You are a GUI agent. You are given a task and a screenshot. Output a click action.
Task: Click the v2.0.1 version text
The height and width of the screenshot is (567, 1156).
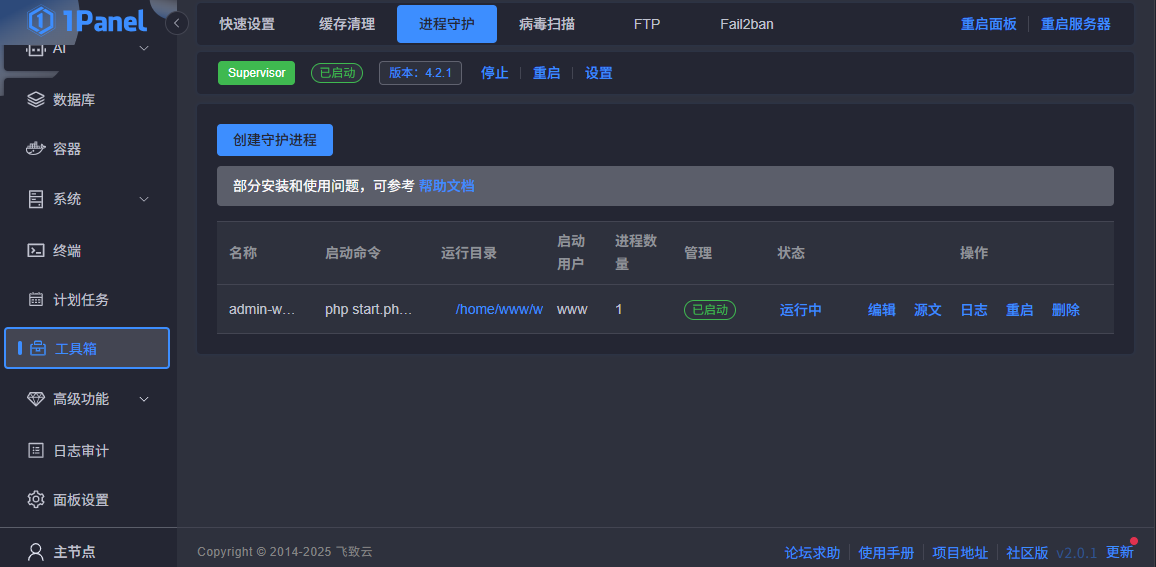coord(1077,552)
